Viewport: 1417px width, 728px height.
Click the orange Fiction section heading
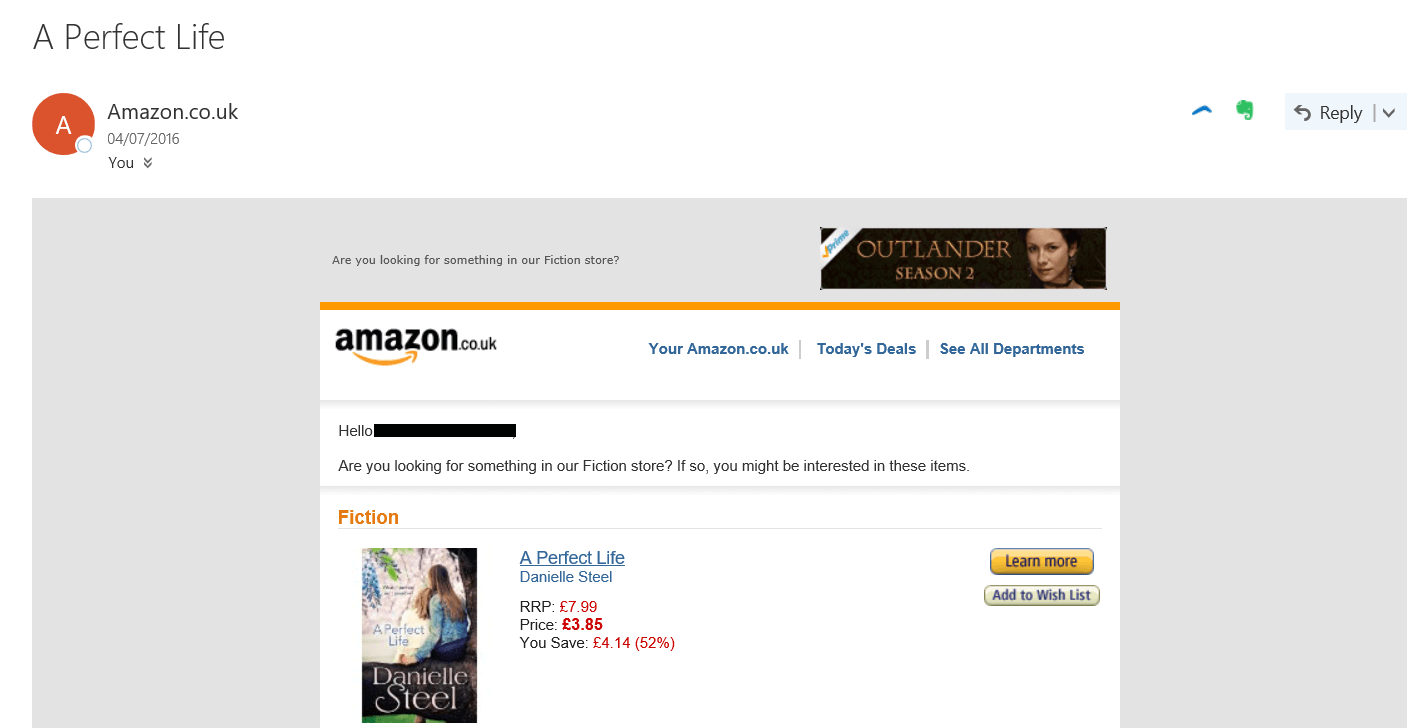pos(368,517)
